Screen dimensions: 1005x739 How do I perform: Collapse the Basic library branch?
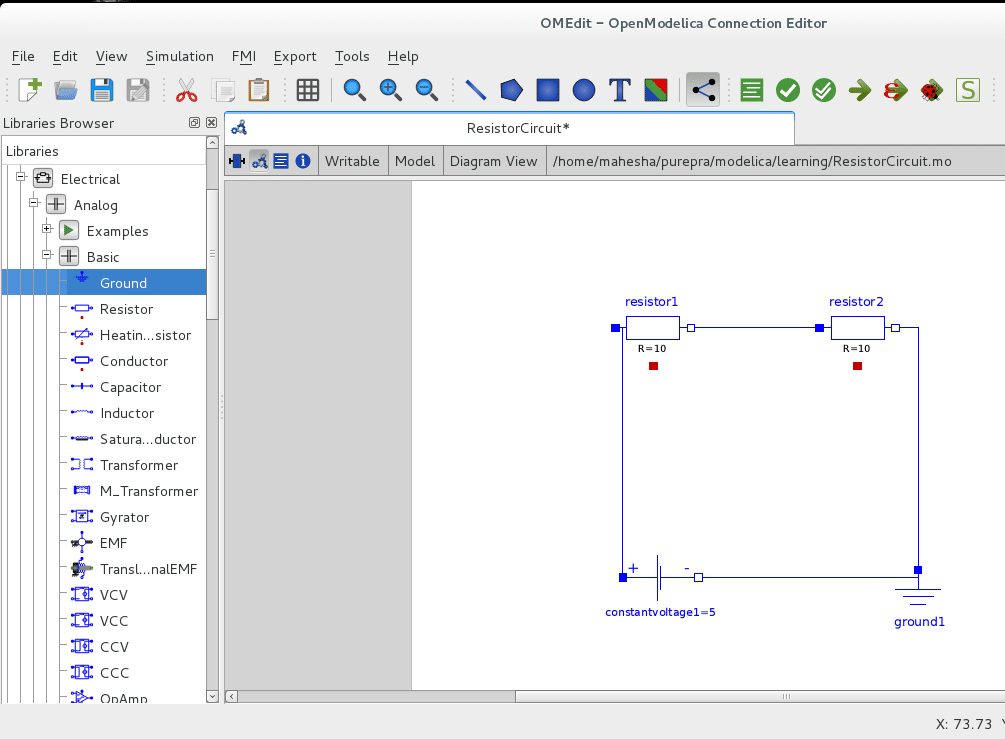(x=46, y=256)
